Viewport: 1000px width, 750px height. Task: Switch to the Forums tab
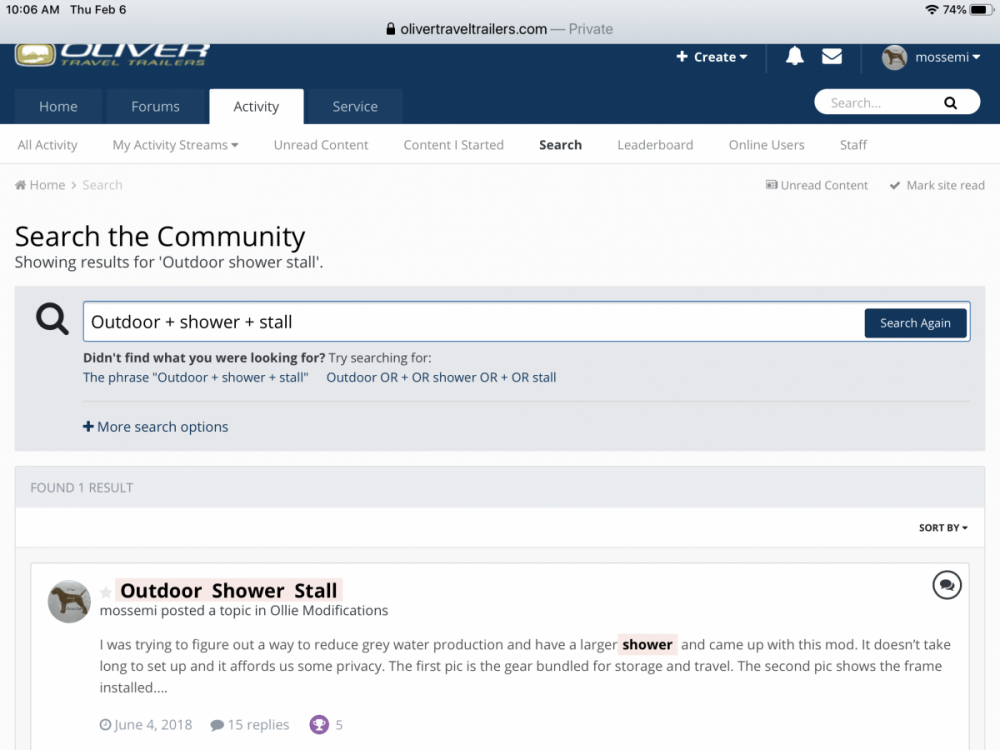pyautogui.click(x=155, y=106)
